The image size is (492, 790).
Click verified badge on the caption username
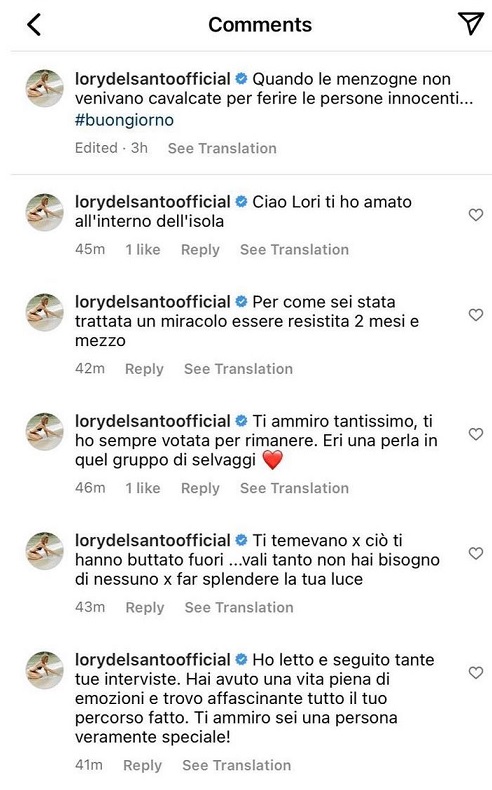click(242, 79)
